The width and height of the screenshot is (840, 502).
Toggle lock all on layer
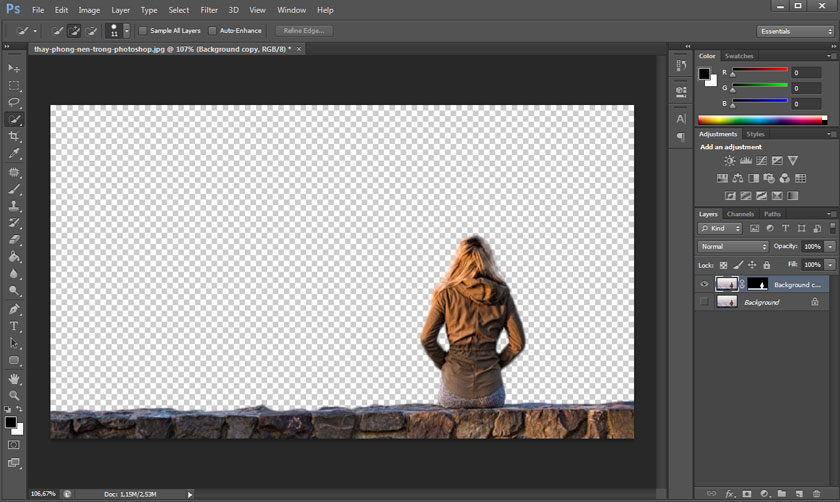(767, 265)
